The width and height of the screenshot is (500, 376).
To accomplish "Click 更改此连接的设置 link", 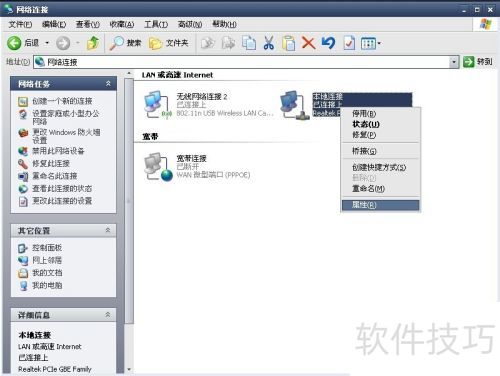I will 62,201.
